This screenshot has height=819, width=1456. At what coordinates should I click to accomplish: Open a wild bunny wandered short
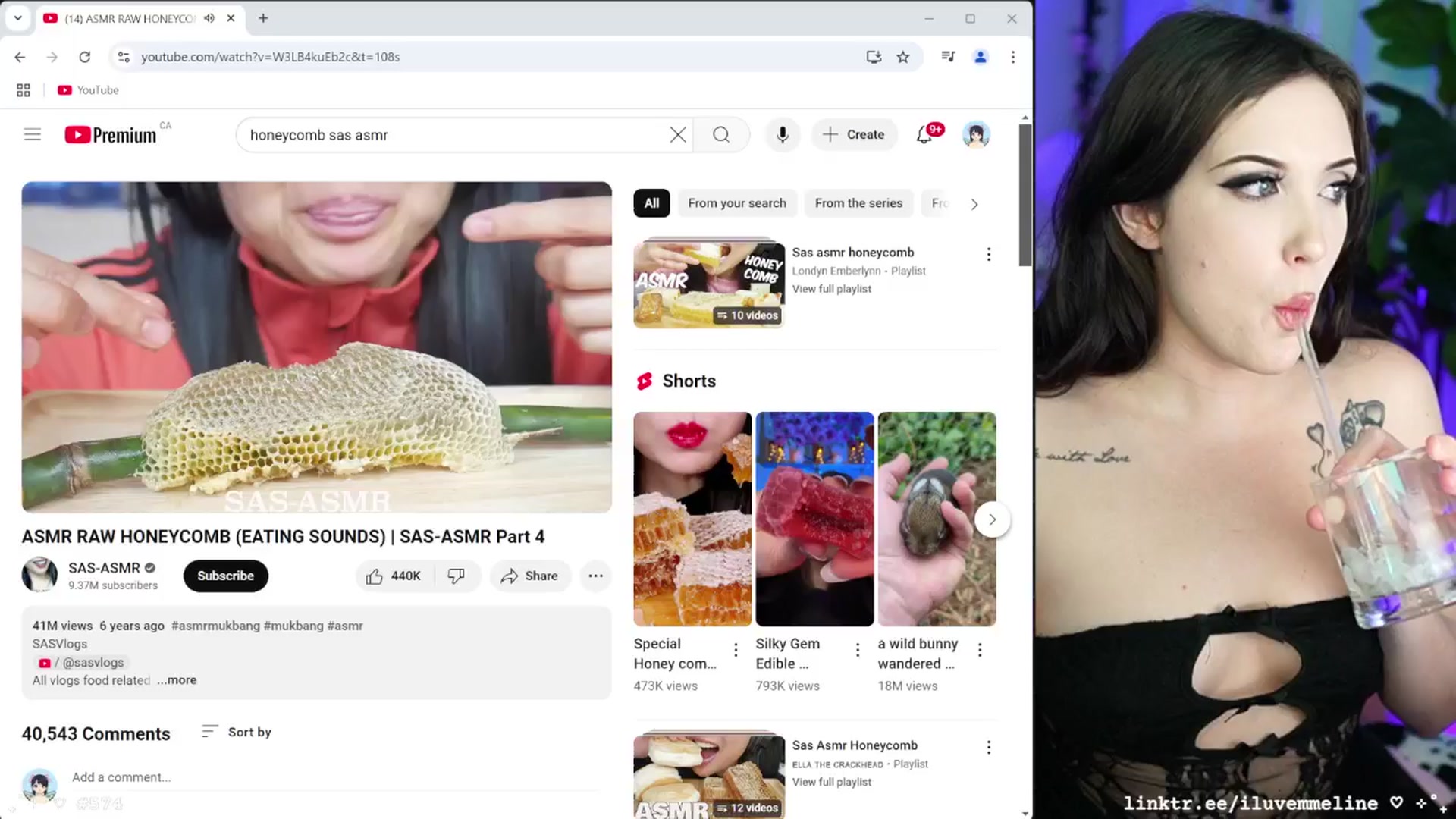coord(937,519)
